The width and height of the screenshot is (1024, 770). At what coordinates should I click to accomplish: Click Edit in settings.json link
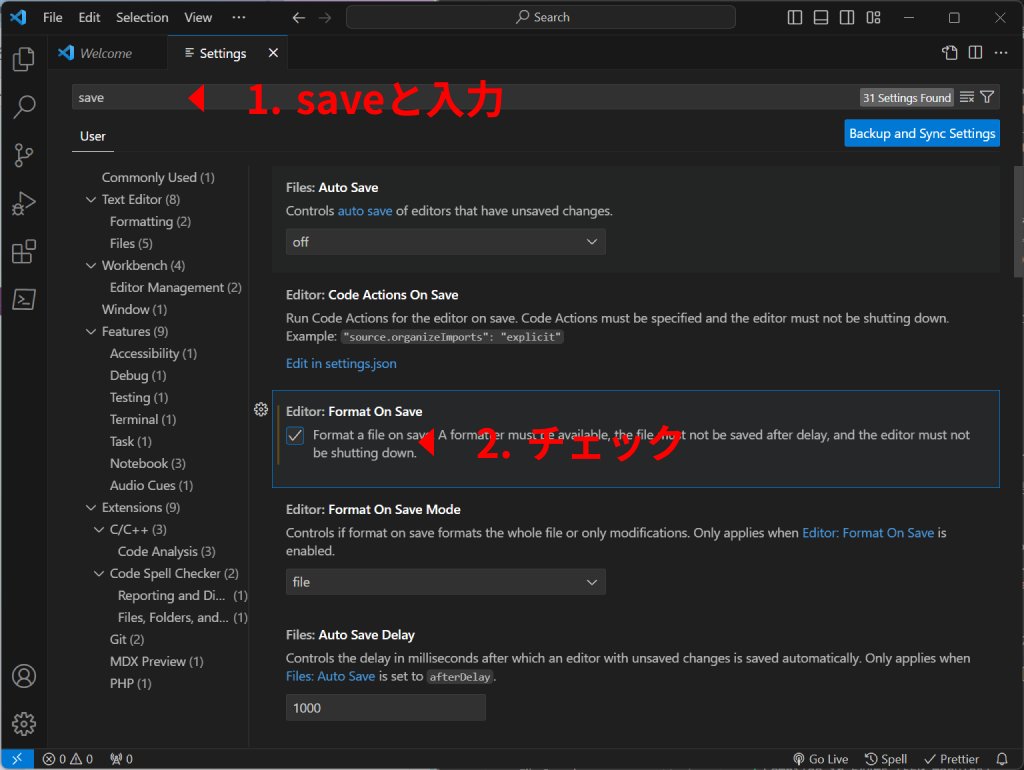(341, 363)
